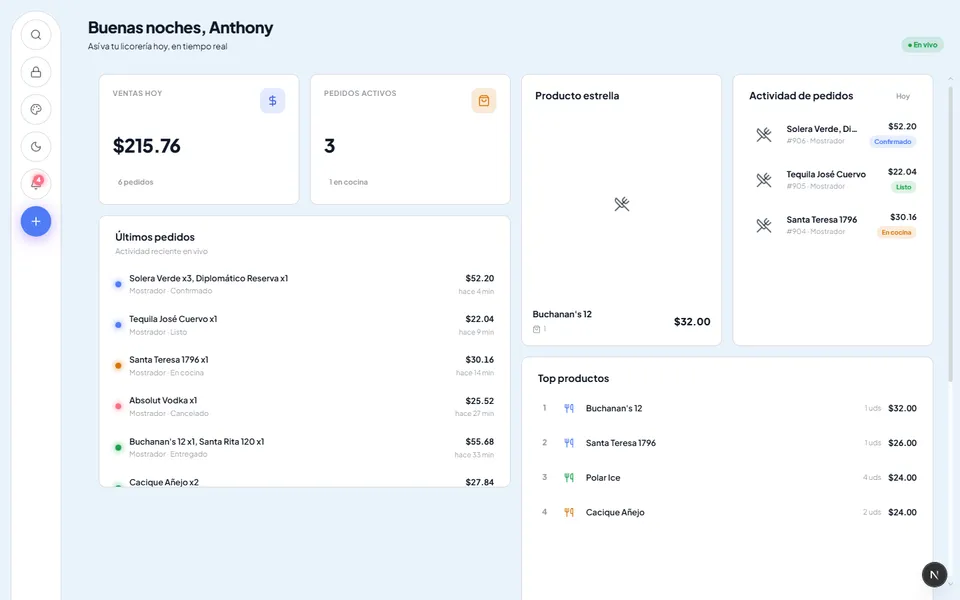Open the Buchanan's 12 x1, Santa Rita 120 order
Viewport: 960px width, 600px height.
click(x=304, y=448)
